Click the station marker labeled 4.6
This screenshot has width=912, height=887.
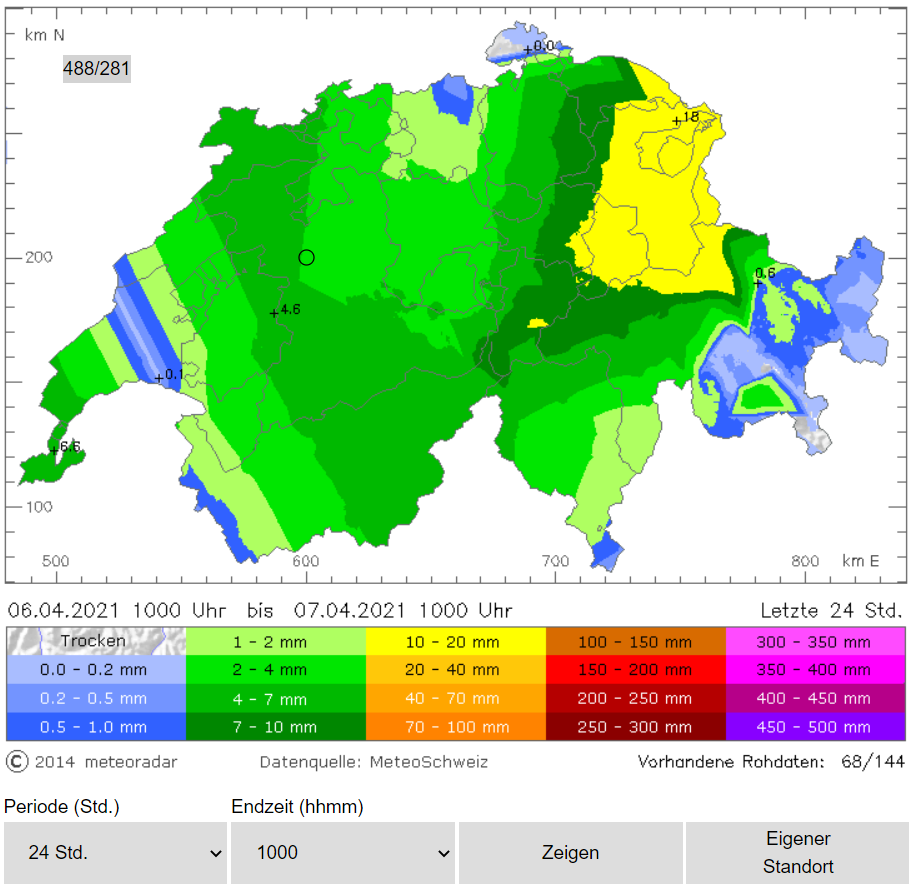pyautogui.click(x=275, y=313)
